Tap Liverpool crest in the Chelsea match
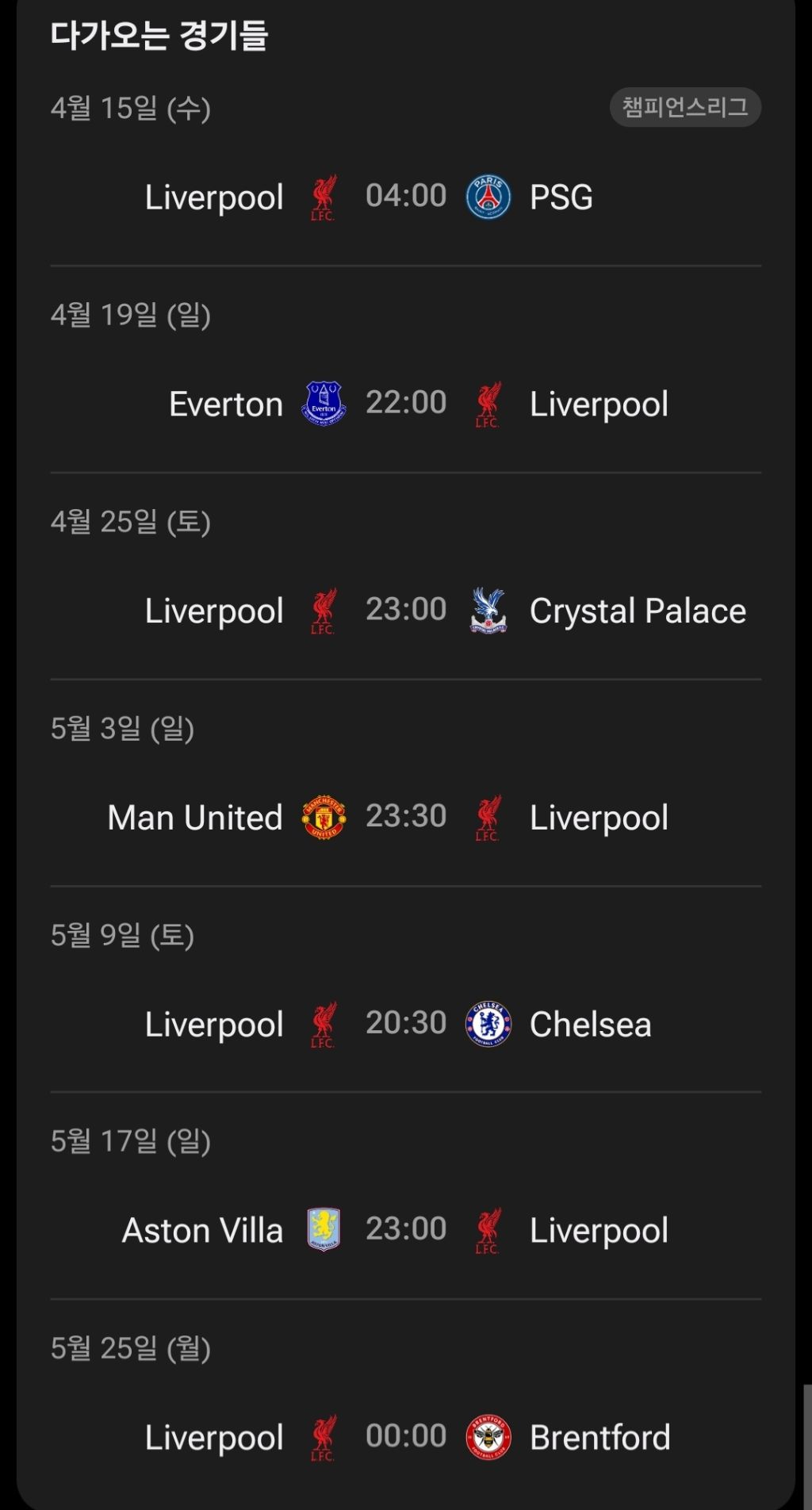 [324, 1024]
